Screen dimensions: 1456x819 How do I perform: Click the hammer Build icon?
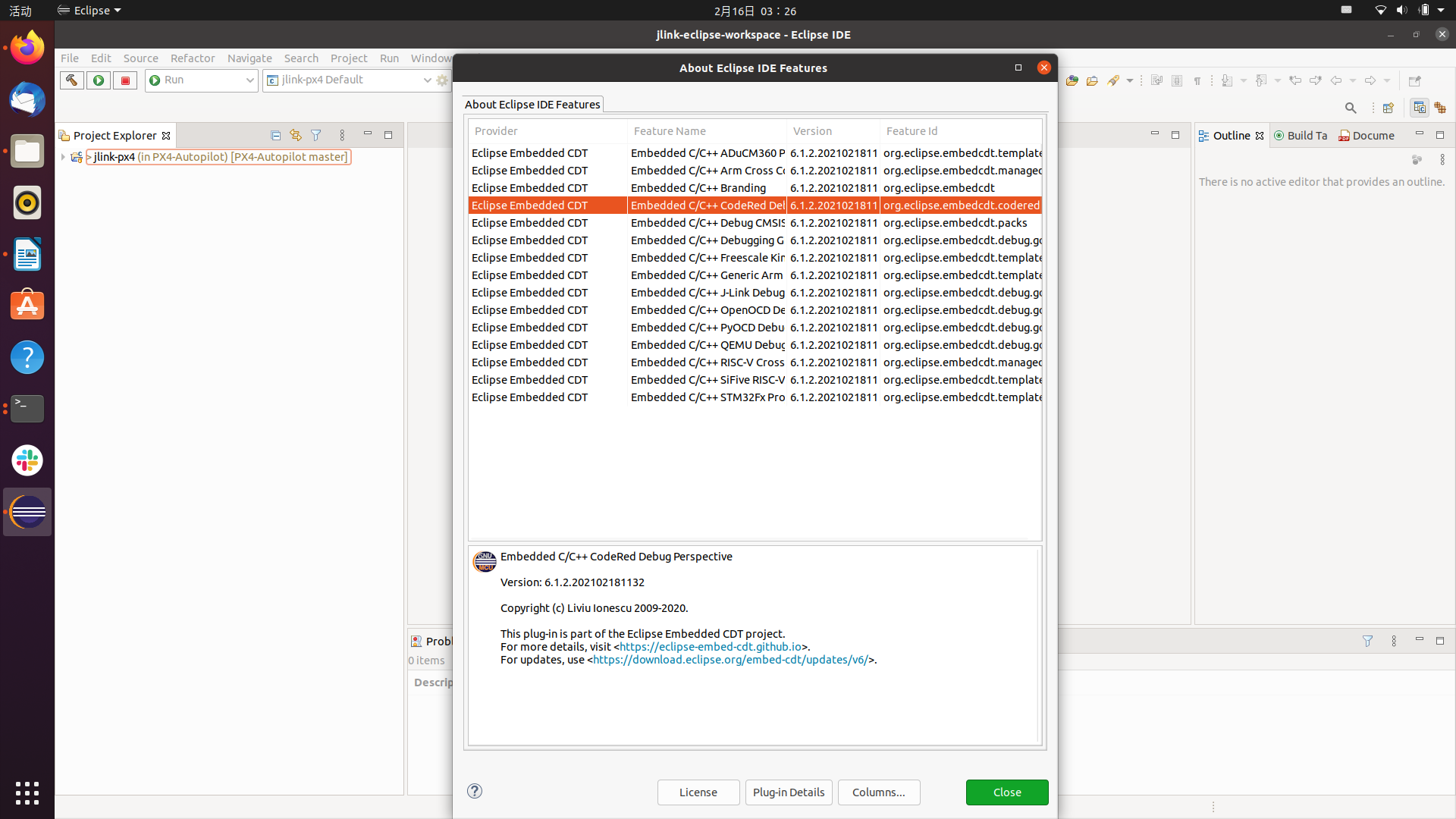72,80
